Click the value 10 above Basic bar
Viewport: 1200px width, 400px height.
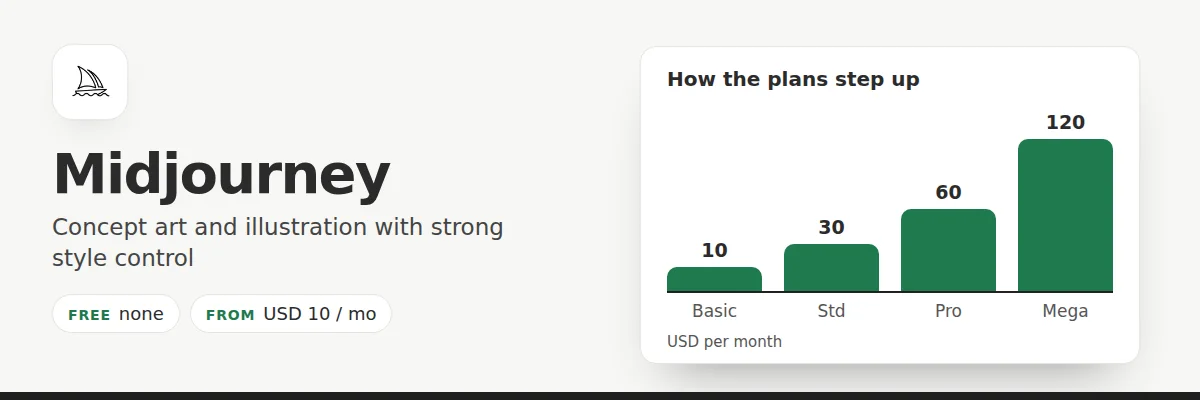714,250
